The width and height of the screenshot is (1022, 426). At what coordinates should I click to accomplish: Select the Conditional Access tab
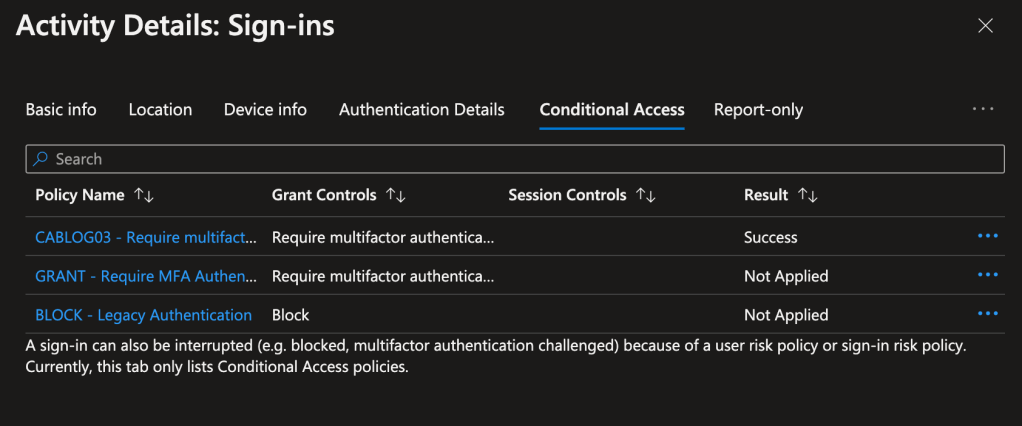[x=612, y=110]
